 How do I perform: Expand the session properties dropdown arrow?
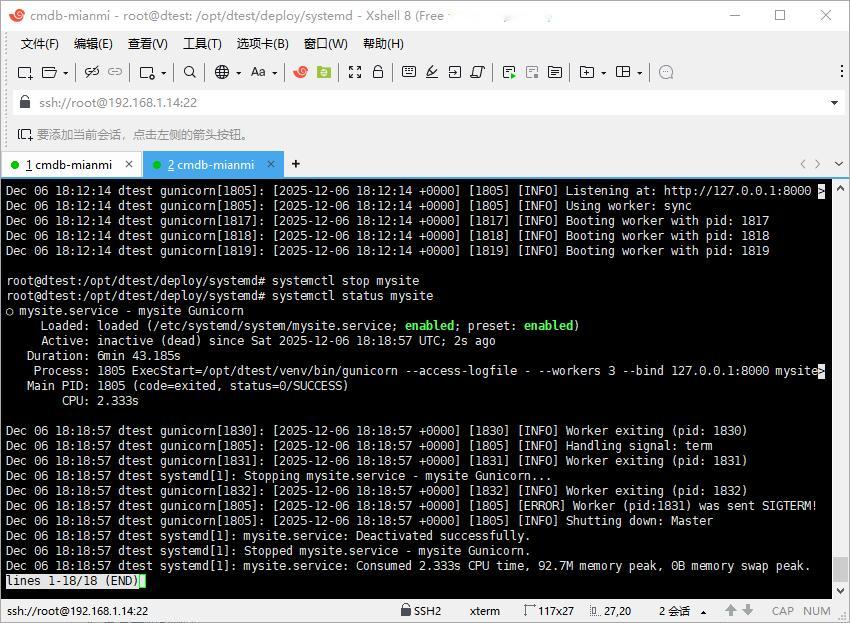[164, 73]
